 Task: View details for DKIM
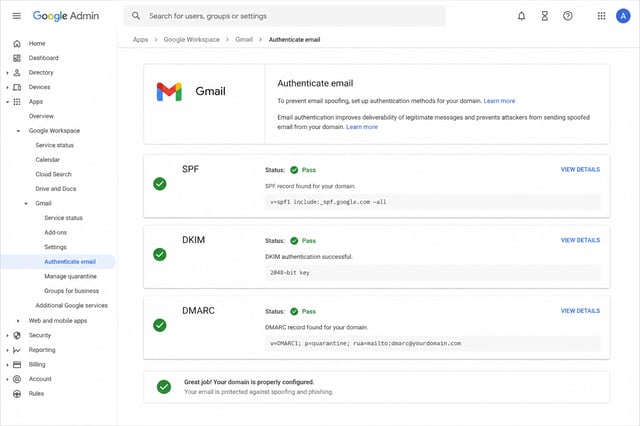580,240
